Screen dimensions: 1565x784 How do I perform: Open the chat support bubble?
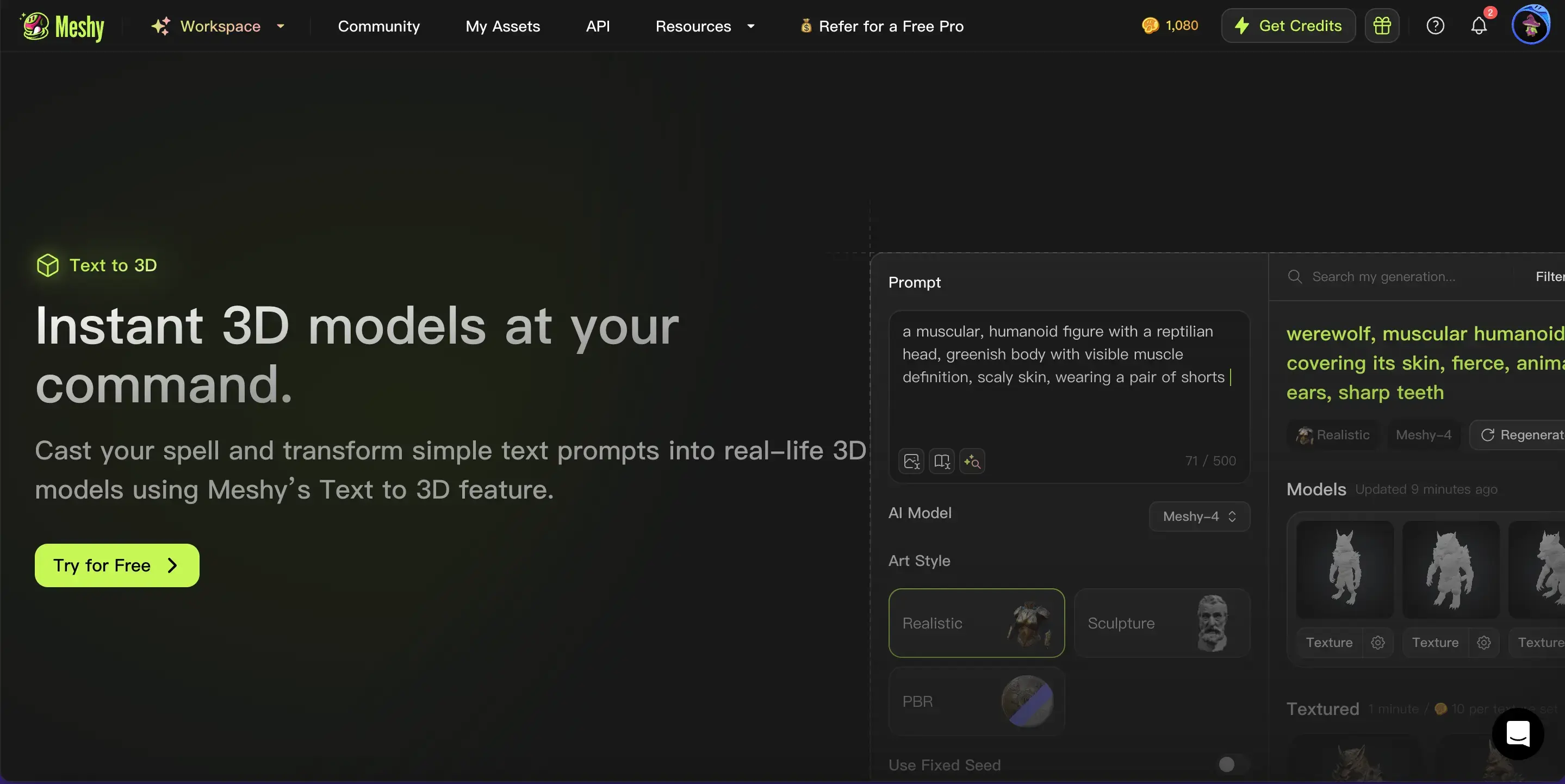click(x=1517, y=733)
